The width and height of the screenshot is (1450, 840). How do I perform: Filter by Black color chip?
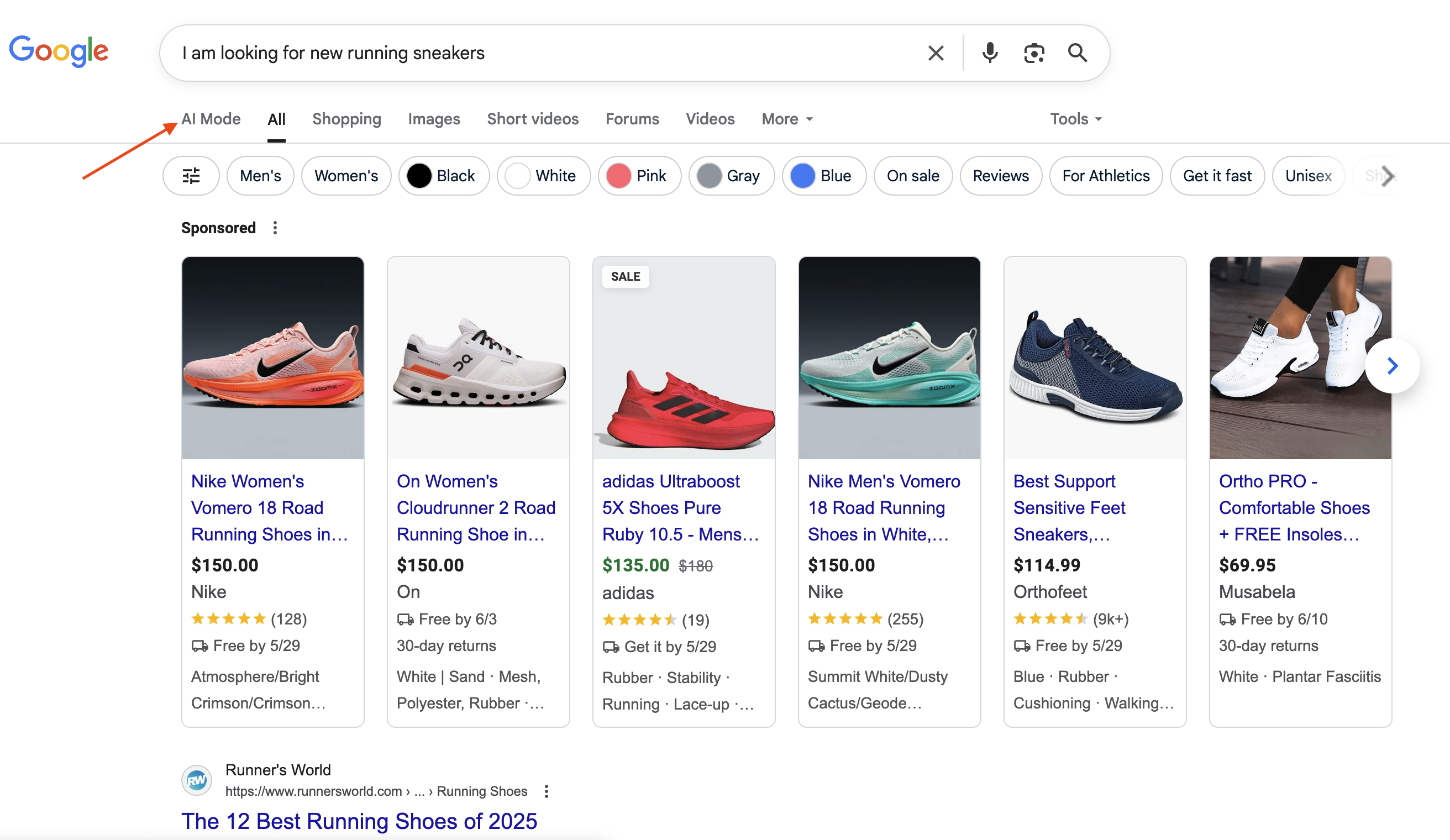pyautogui.click(x=444, y=176)
